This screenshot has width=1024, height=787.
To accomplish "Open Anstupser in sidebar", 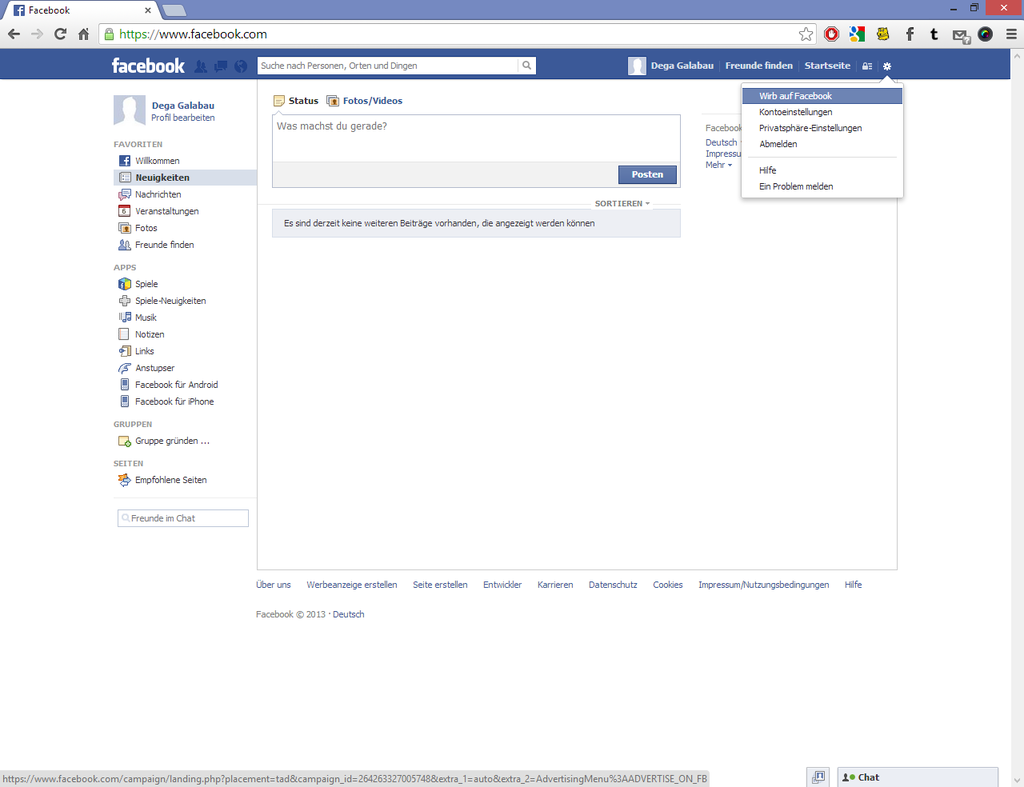I will click(154, 368).
